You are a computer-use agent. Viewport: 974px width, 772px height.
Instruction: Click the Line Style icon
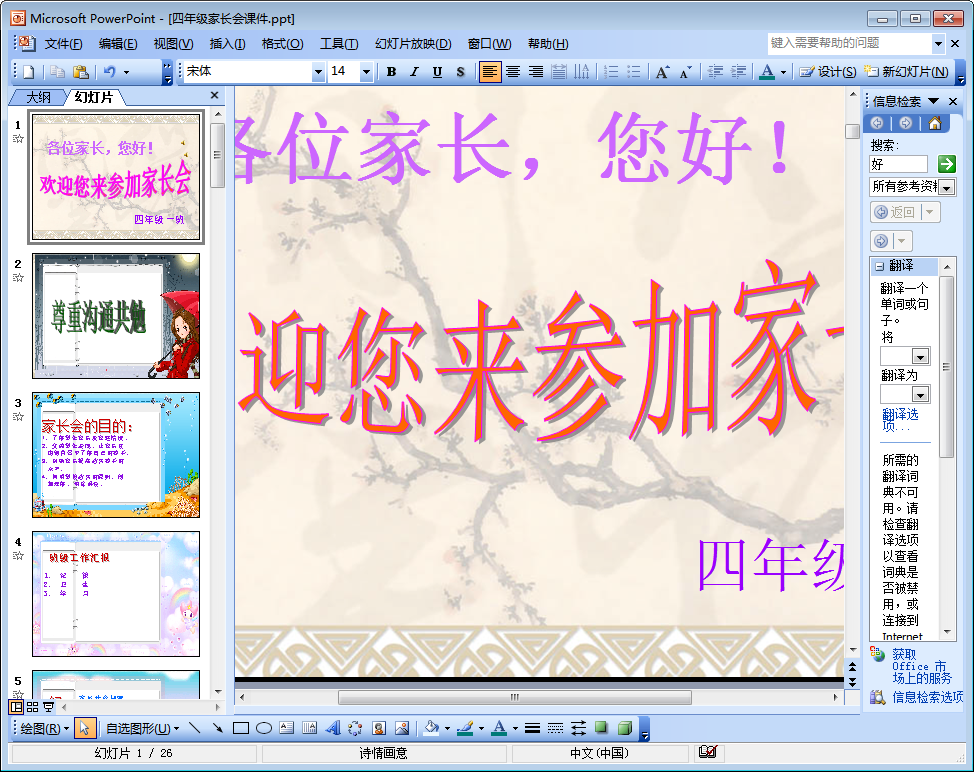pos(532,728)
